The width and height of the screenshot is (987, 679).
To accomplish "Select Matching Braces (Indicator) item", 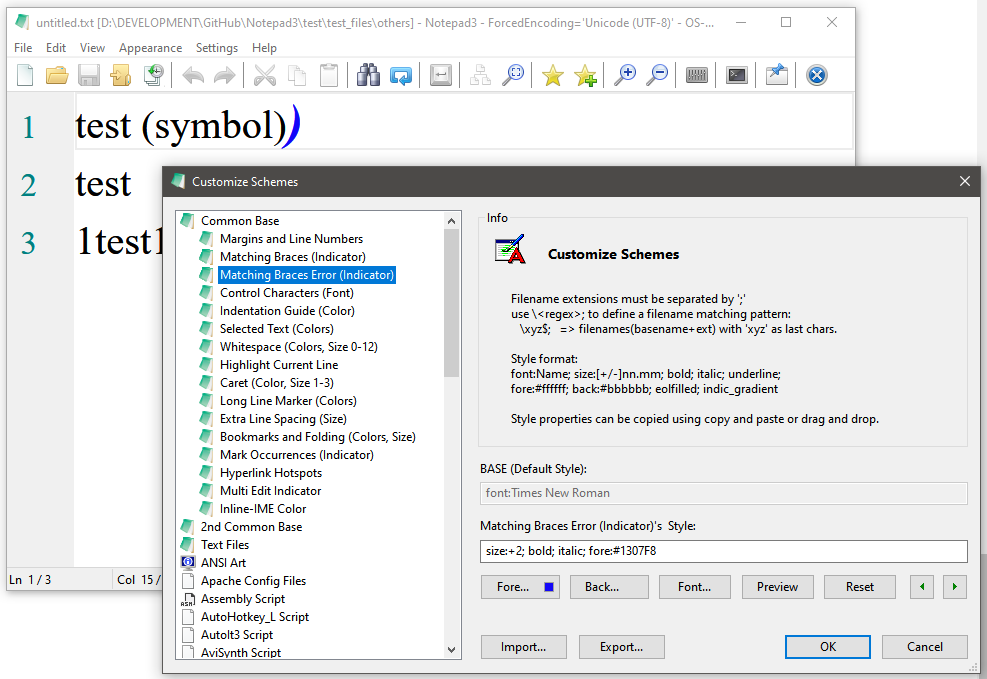I will coord(293,257).
